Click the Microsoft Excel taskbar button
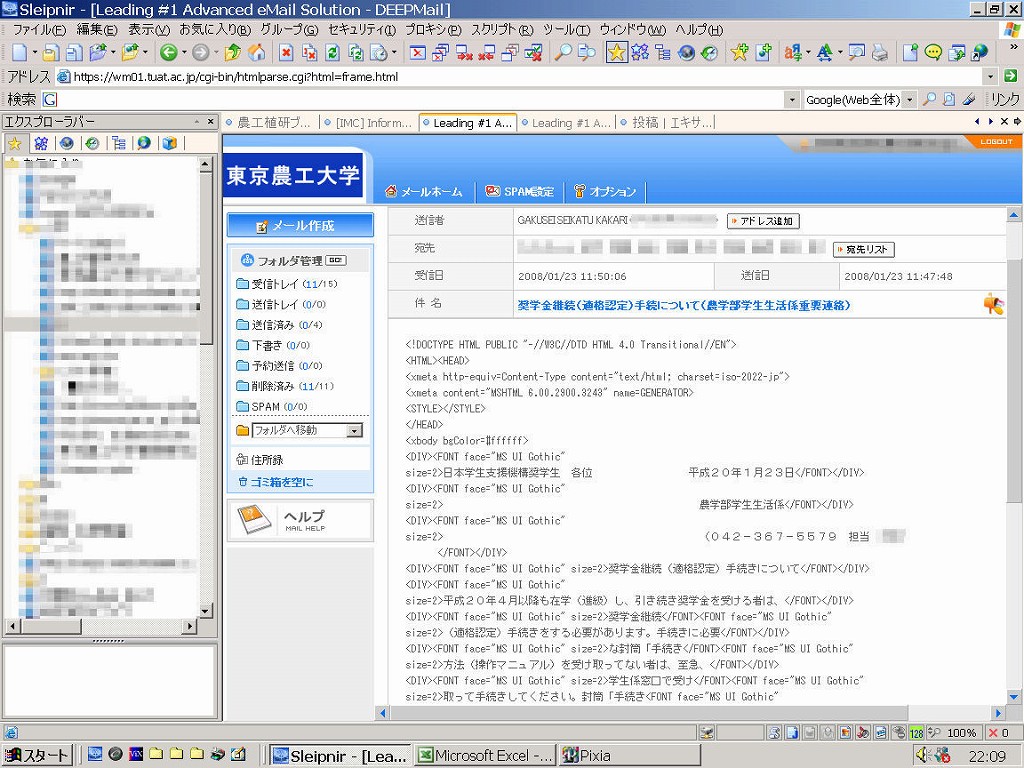1024x768 pixels. tap(485, 756)
